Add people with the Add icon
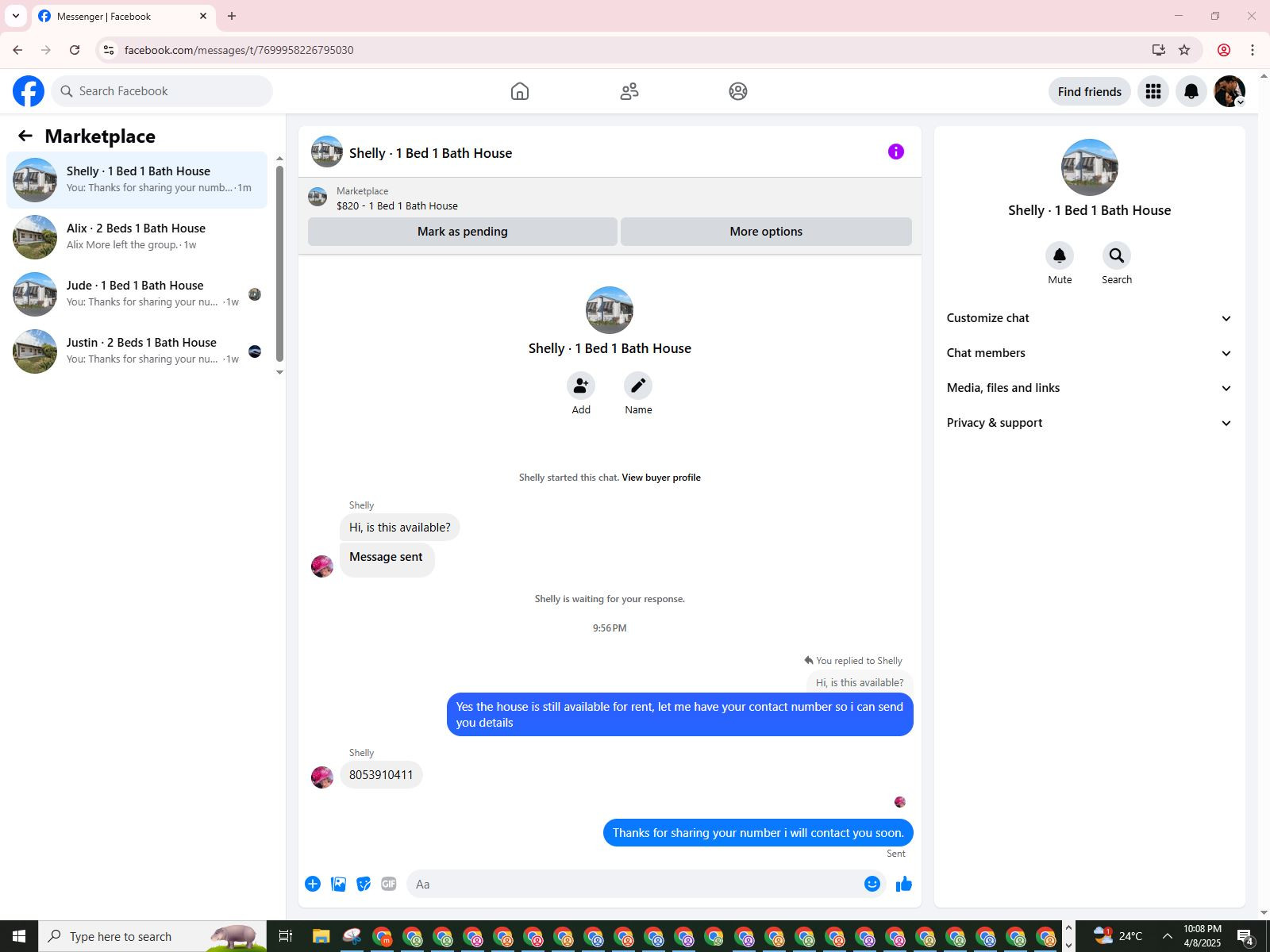 click(x=581, y=386)
